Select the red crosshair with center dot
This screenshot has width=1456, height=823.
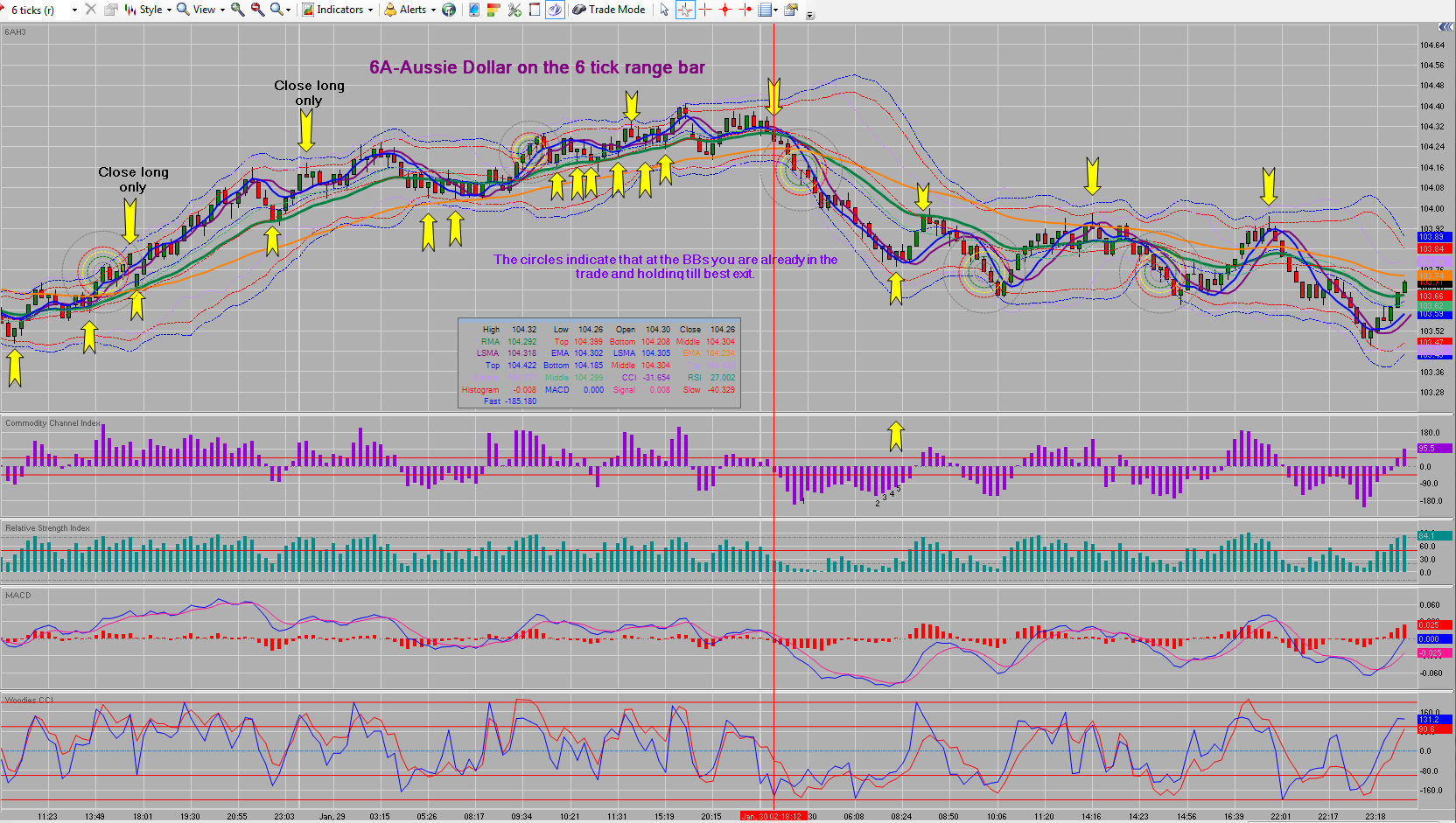click(x=725, y=10)
